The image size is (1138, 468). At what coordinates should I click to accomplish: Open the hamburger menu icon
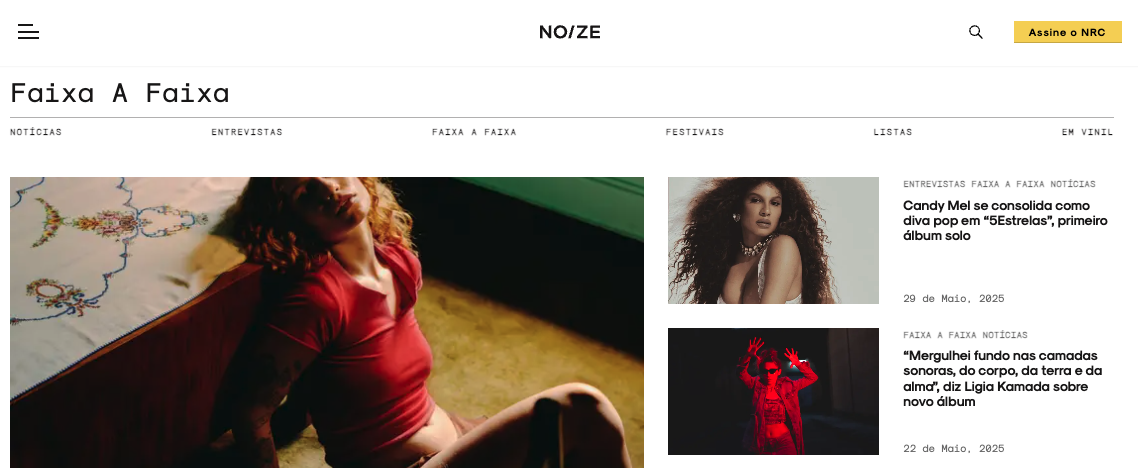[28, 31]
